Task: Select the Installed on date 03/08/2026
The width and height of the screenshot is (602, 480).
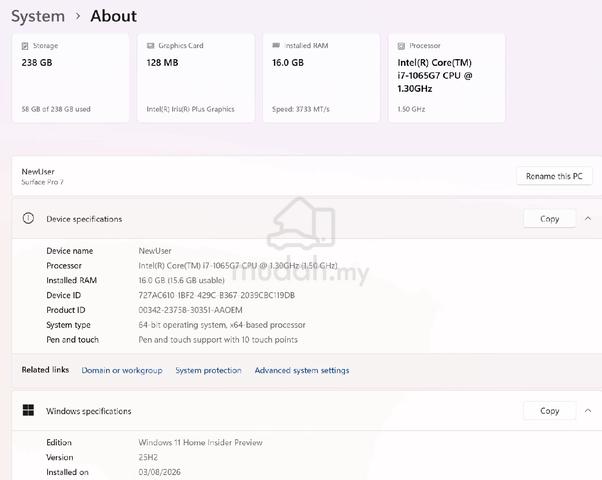Action: [159, 472]
